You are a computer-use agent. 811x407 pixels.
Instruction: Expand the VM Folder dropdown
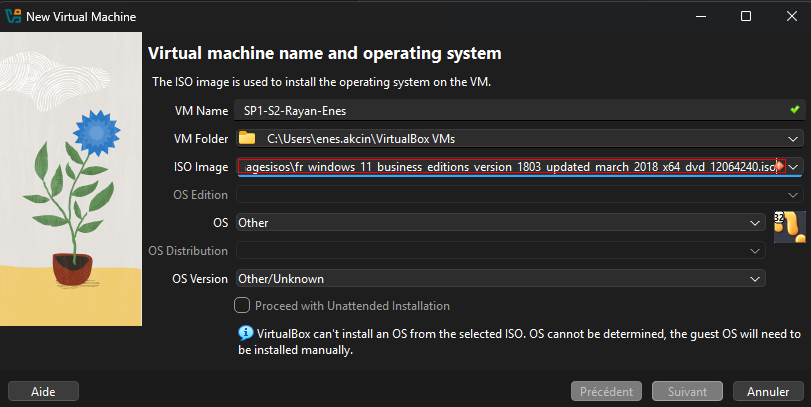coord(793,138)
